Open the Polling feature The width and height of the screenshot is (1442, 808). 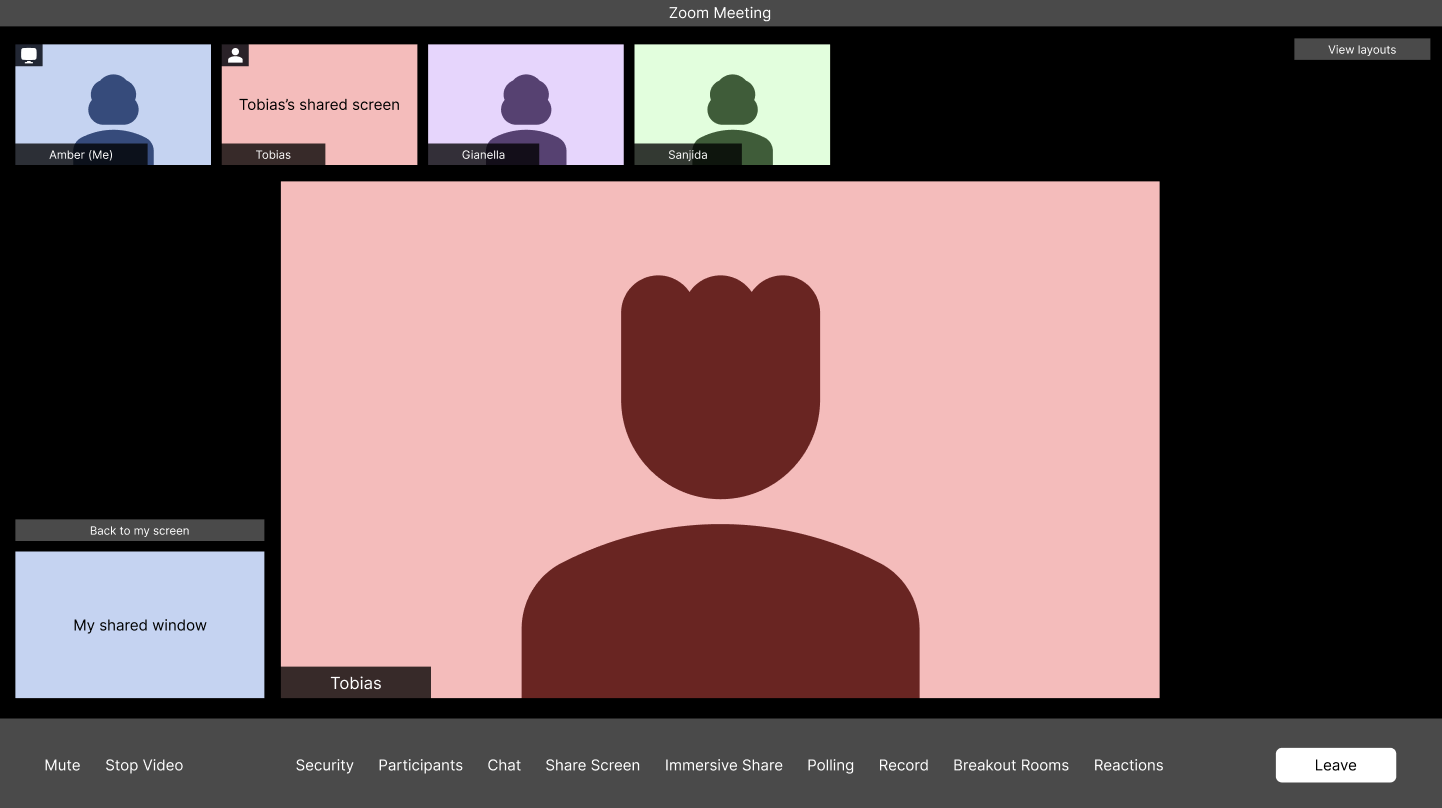(x=830, y=765)
